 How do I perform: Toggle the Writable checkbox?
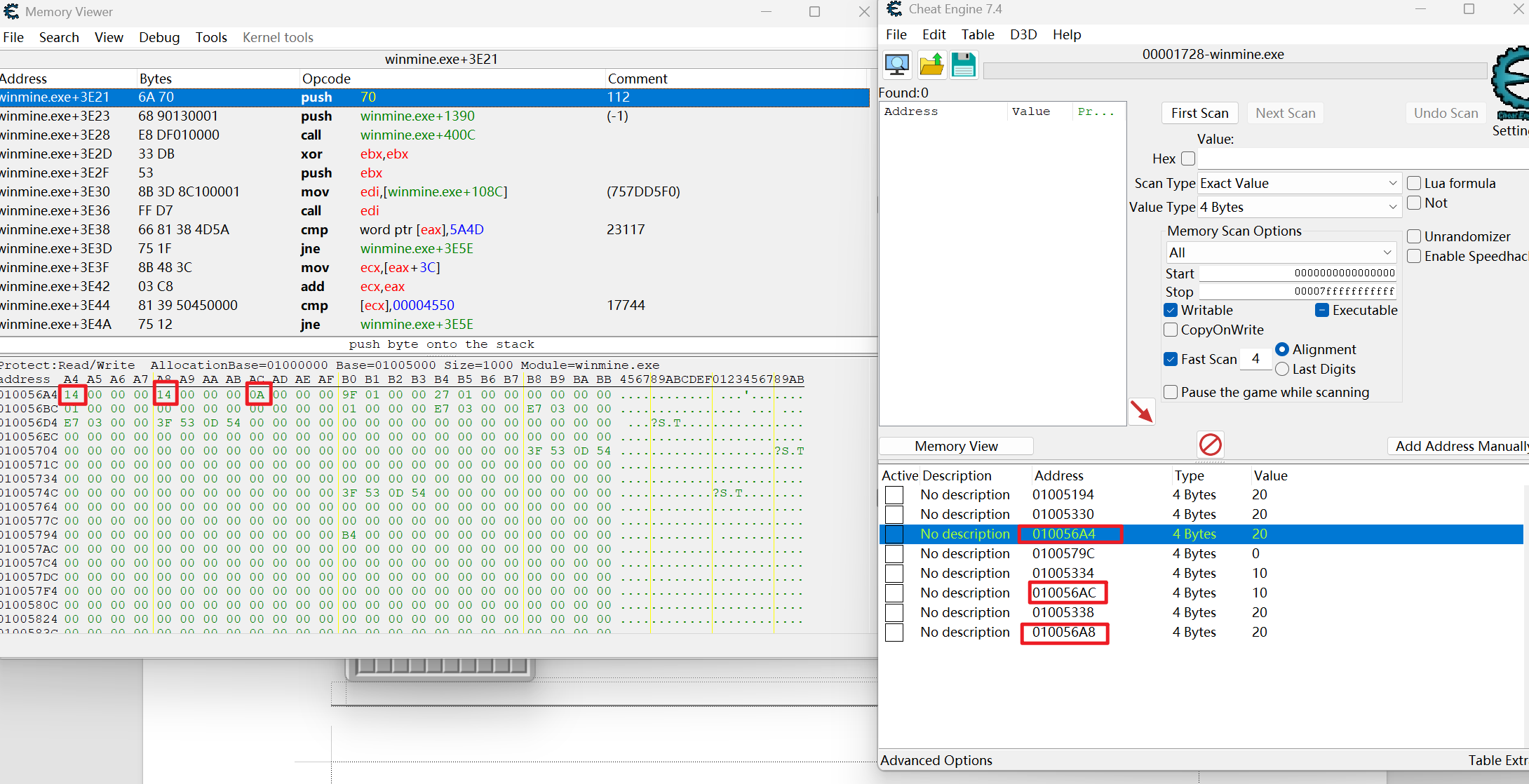(x=1171, y=310)
